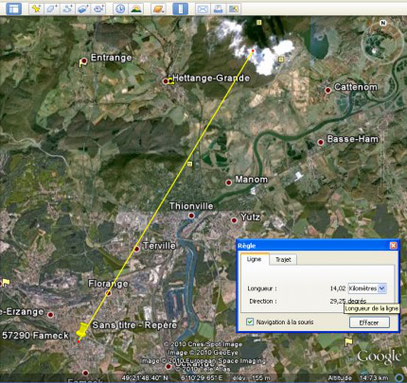This screenshot has height=383, width=407.
Task: Click the north compass indicator
Action: (x=383, y=23)
